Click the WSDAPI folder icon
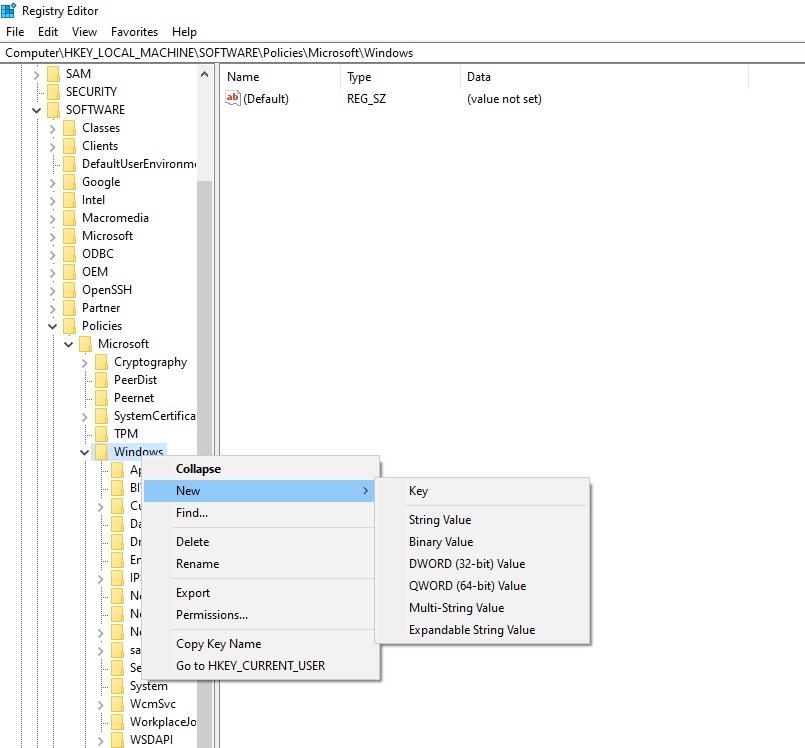Screen dimensions: 805x748 (118, 740)
